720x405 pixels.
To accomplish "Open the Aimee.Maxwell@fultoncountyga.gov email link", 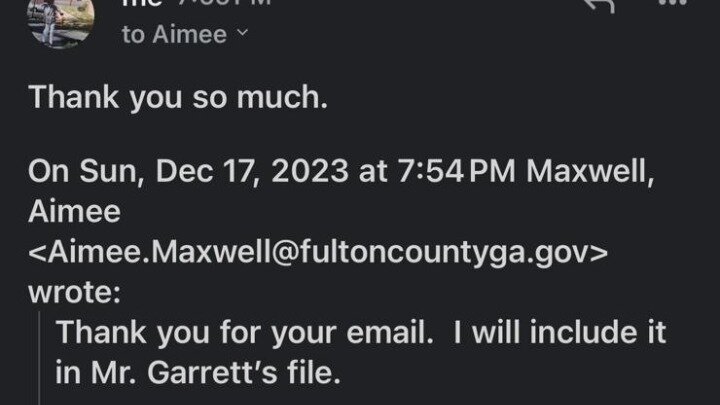I will click(318, 255).
